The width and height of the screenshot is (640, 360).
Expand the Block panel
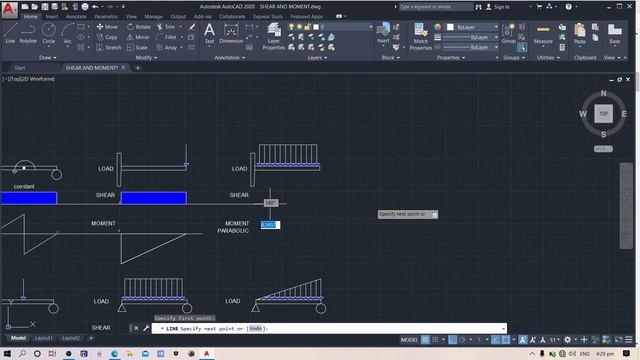point(390,58)
